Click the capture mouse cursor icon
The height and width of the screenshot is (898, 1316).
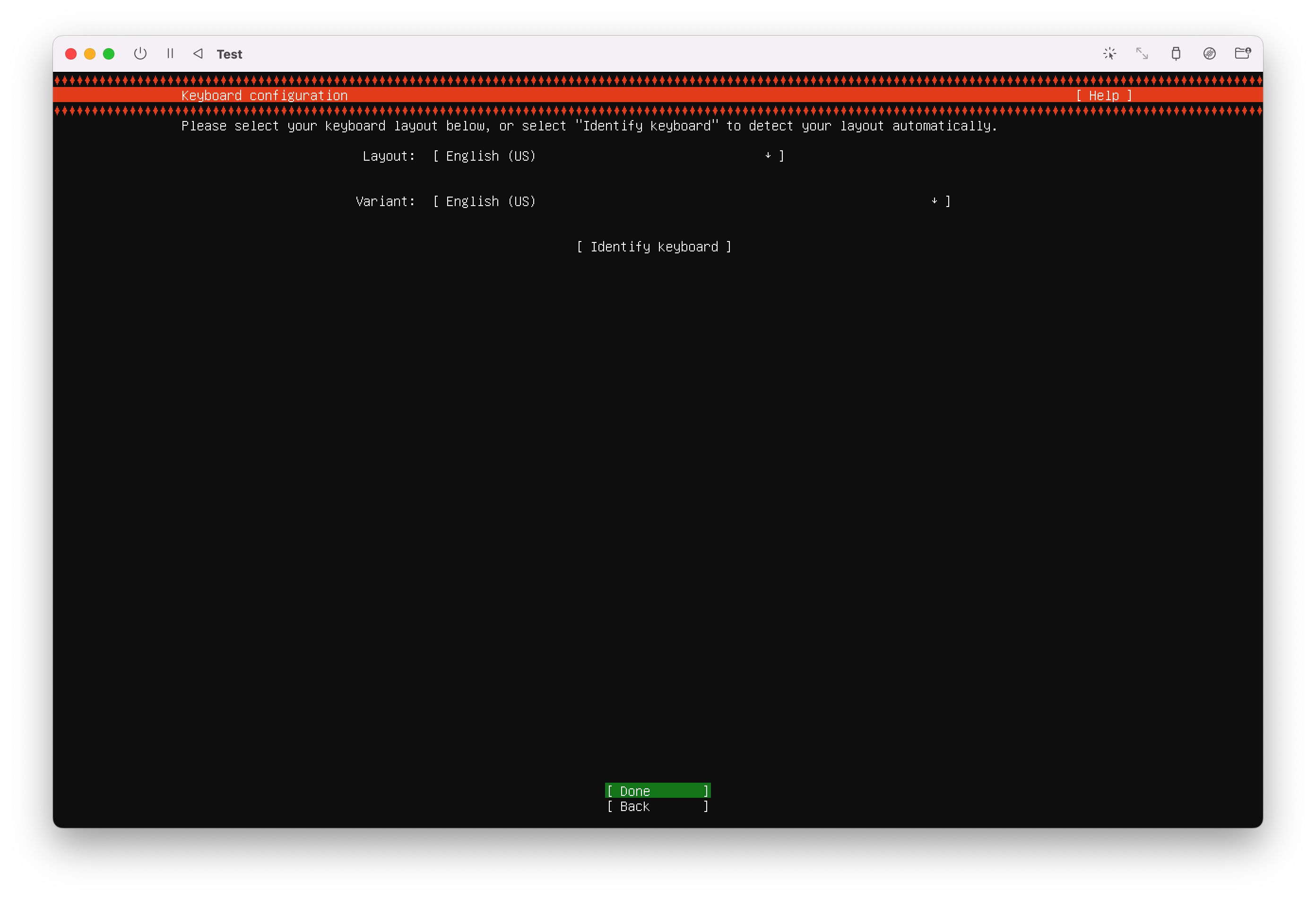tap(1109, 54)
